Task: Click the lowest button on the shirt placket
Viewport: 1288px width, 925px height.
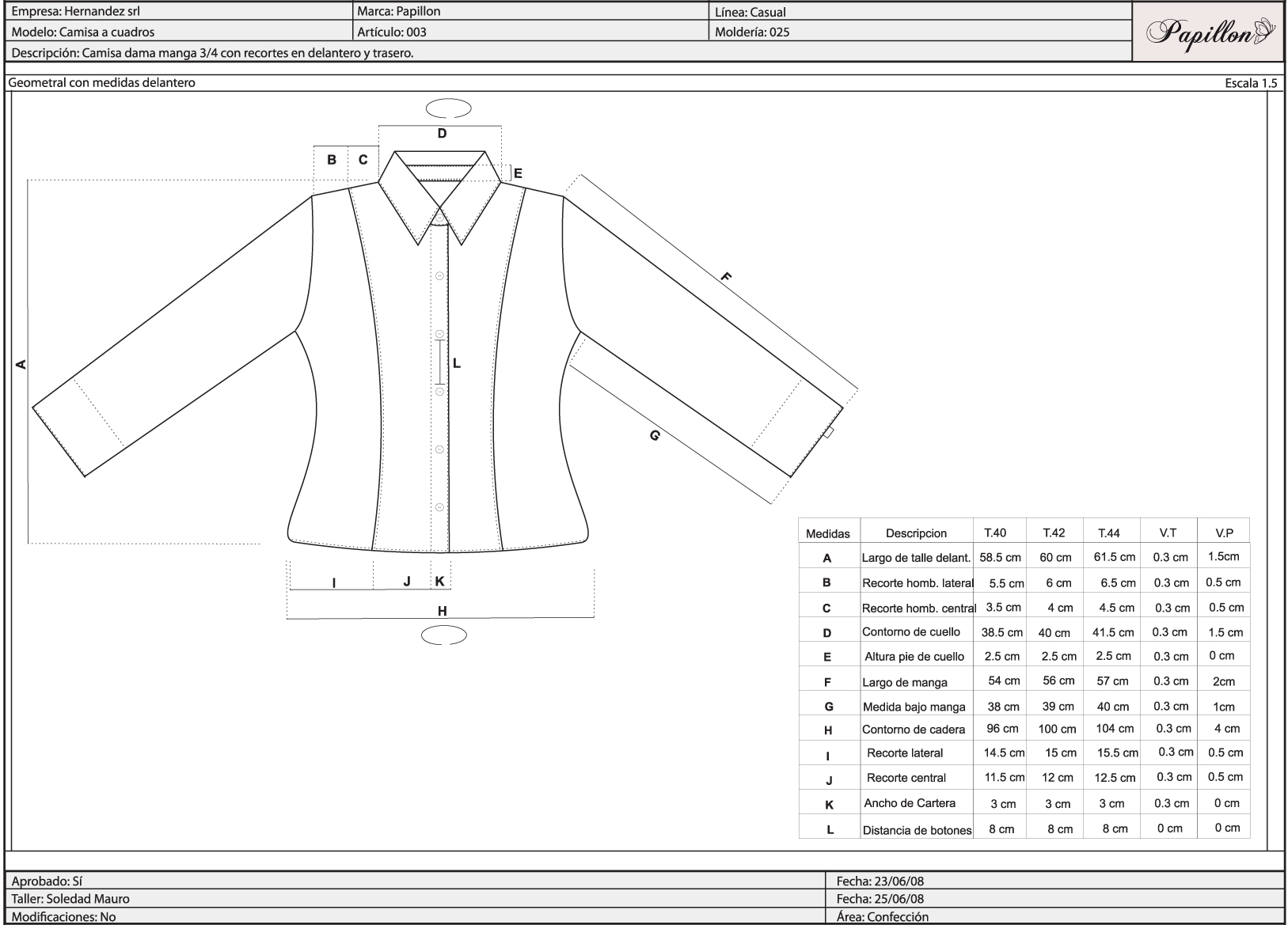Action: tap(439, 507)
